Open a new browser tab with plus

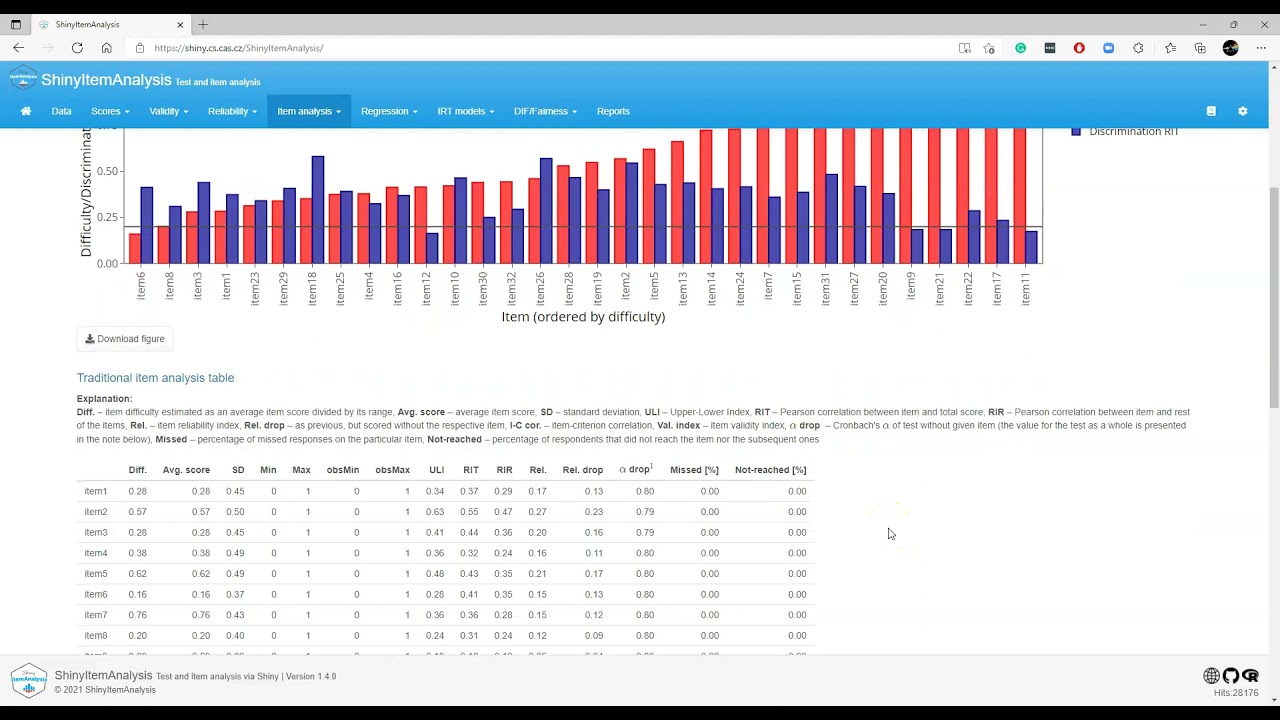(203, 24)
